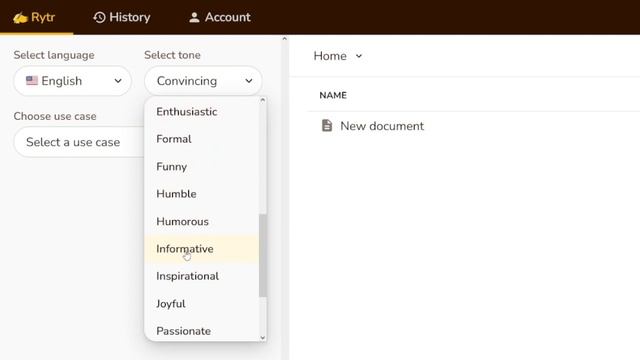Select Inspirational tone option

click(202, 276)
